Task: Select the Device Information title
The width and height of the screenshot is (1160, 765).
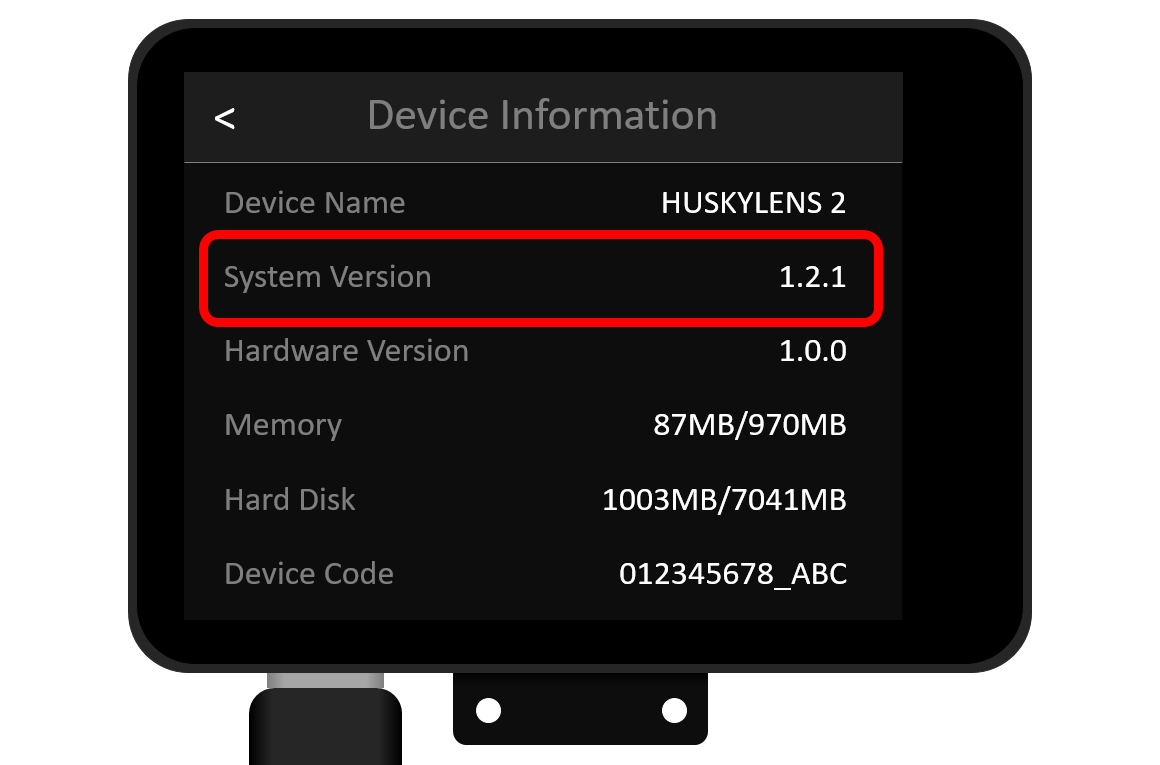Action: [x=542, y=115]
